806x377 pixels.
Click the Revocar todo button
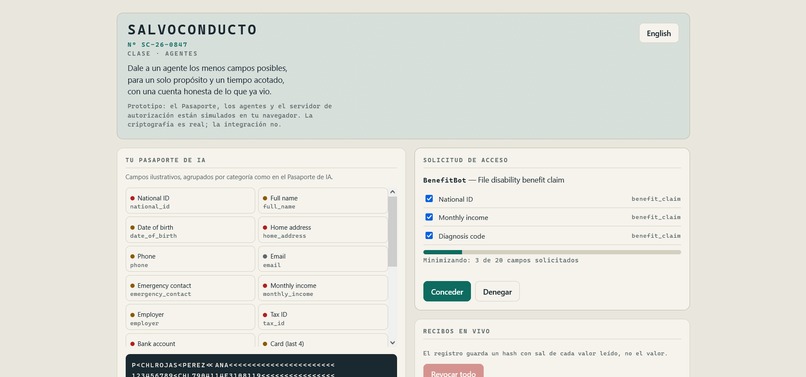[453, 372]
